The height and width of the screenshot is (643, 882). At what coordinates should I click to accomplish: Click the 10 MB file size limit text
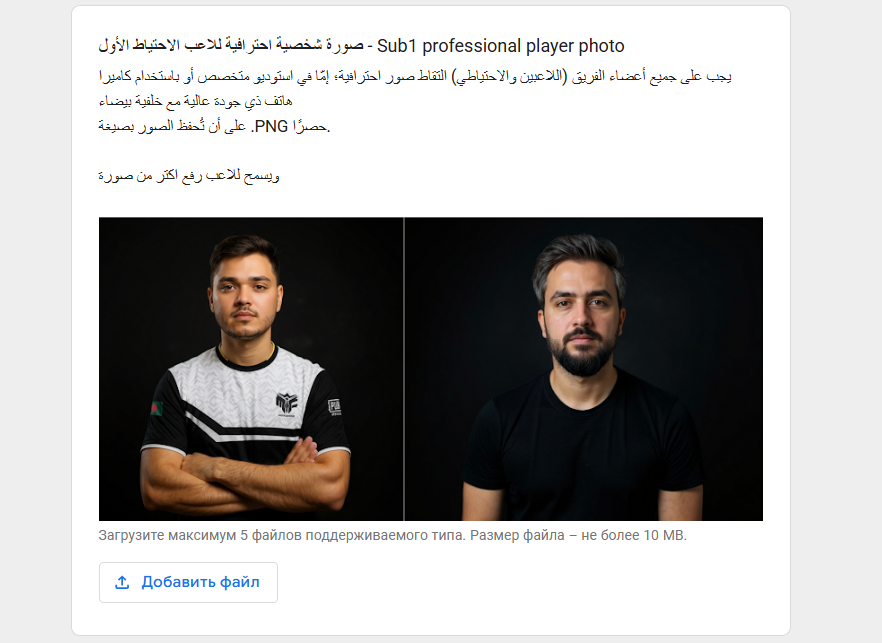665,535
